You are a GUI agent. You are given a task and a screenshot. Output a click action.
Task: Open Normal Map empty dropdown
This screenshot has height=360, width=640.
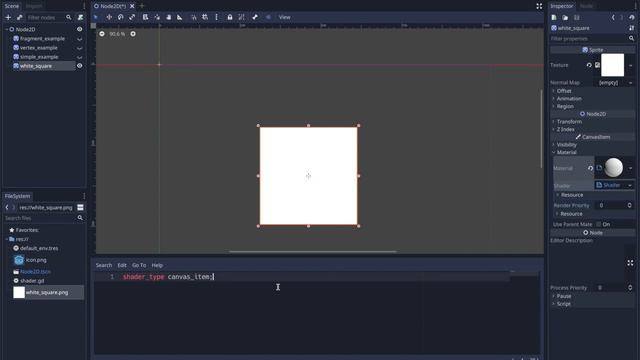(615, 82)
